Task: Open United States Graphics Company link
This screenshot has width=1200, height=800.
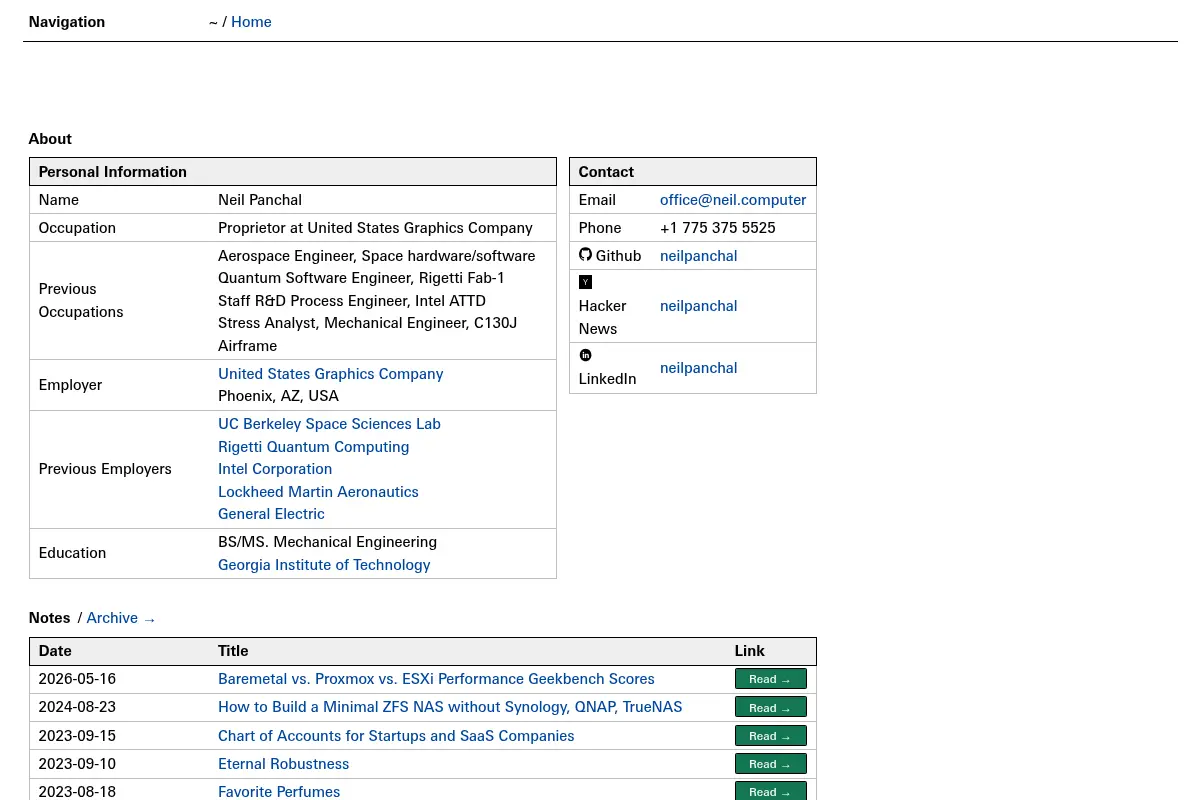Action: [330, 374]
